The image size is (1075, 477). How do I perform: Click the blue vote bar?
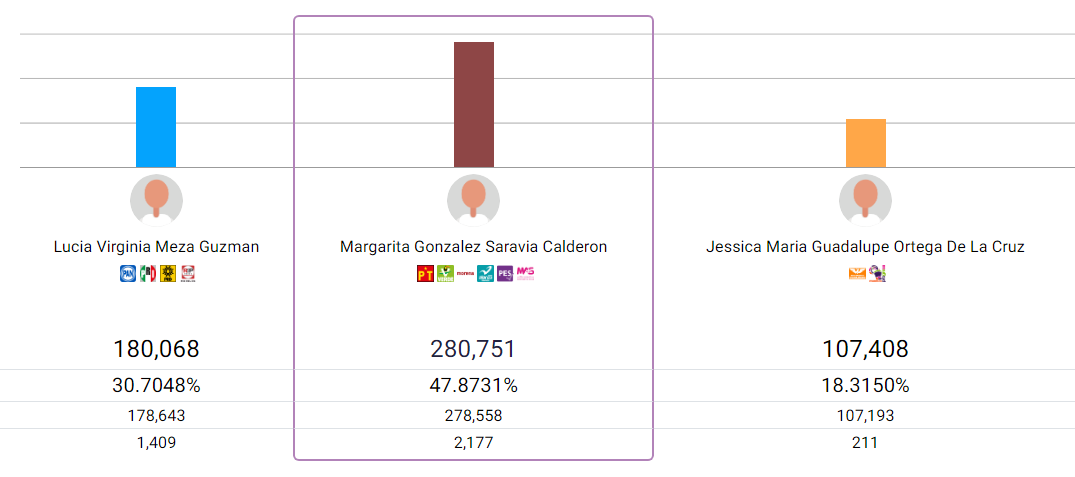(156, 127)
